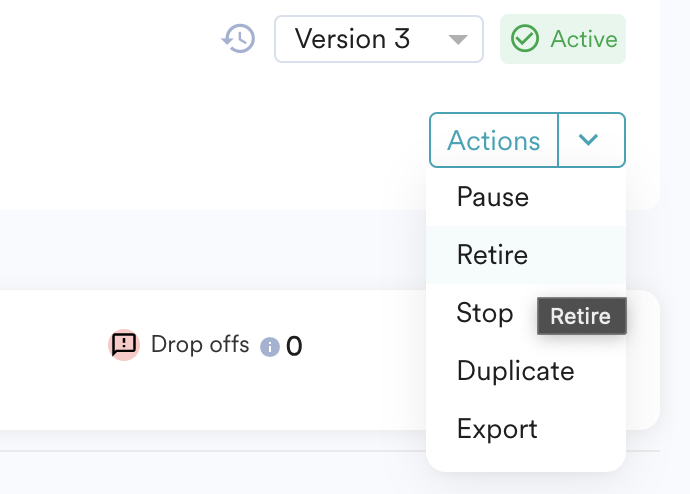Open the version history clock icon
Screen dimensions: 690x494
[238, 40]
